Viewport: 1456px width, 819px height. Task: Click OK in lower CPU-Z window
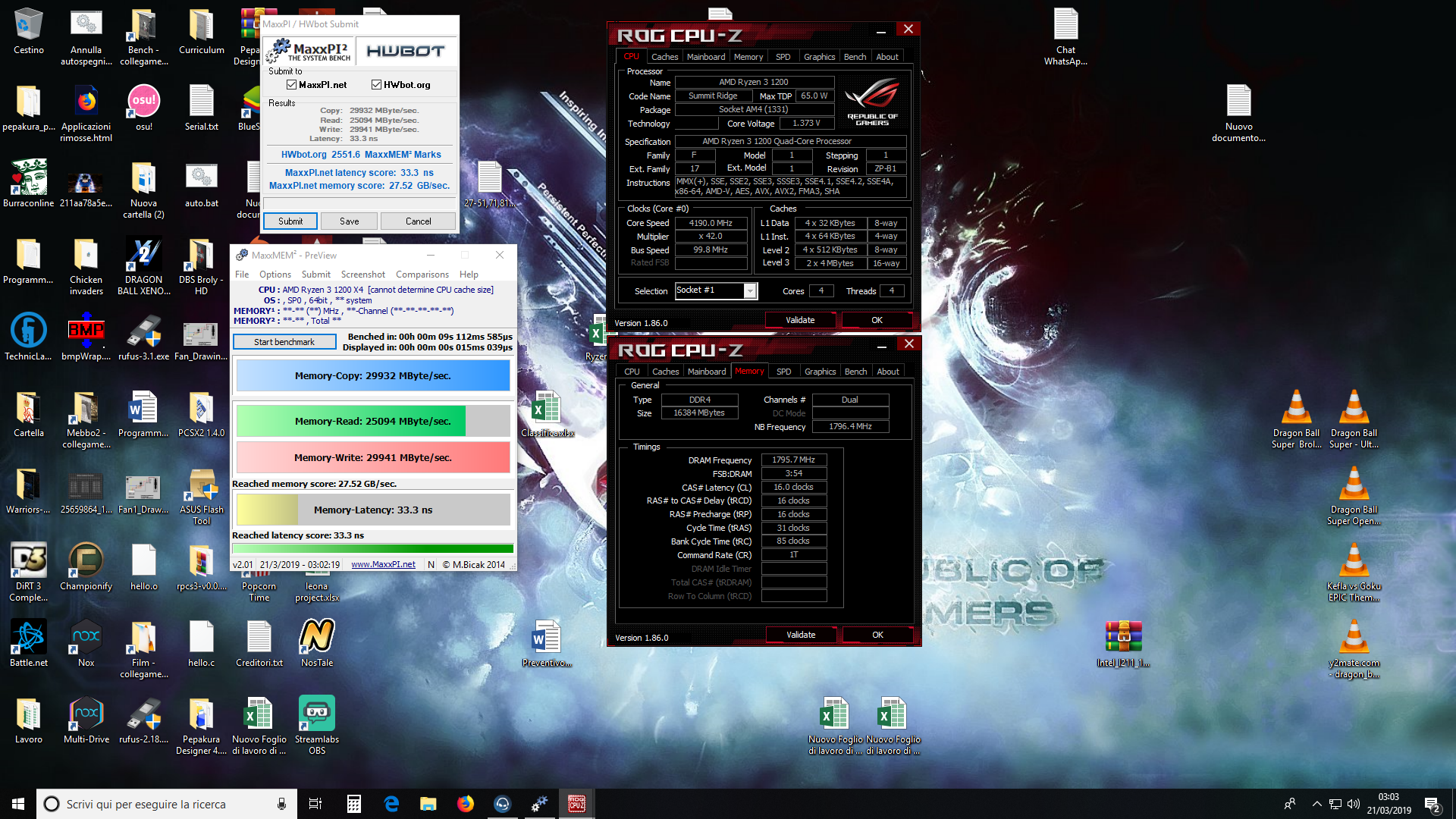(x=877, y=635)
